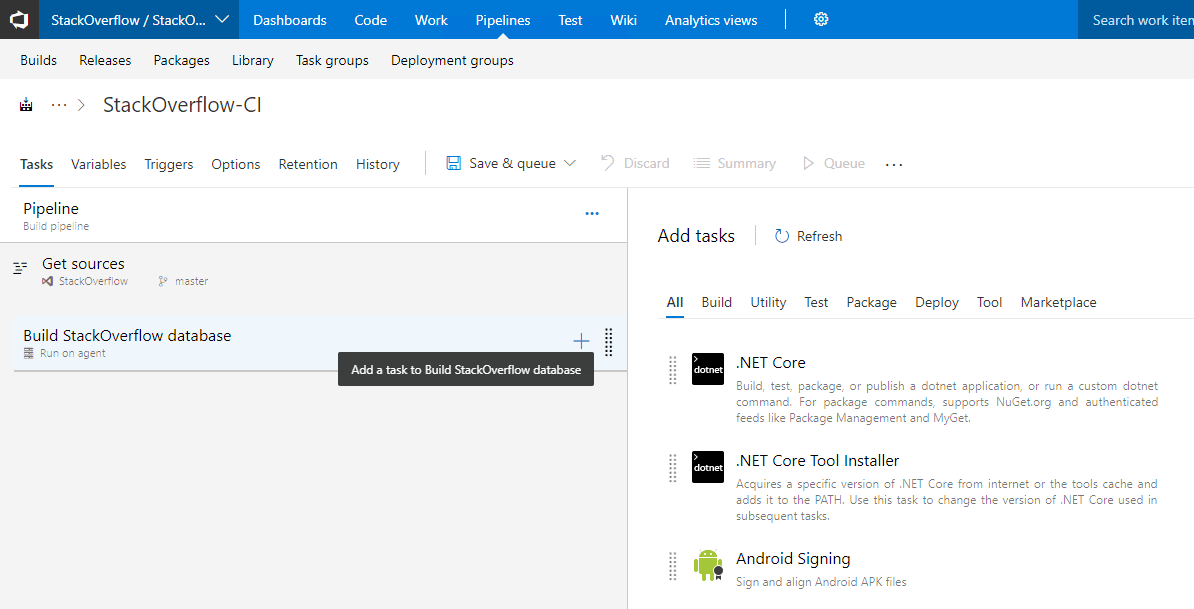Click the Search work items field
This screenshot has width=1194, height=609.
point(1136,20)
